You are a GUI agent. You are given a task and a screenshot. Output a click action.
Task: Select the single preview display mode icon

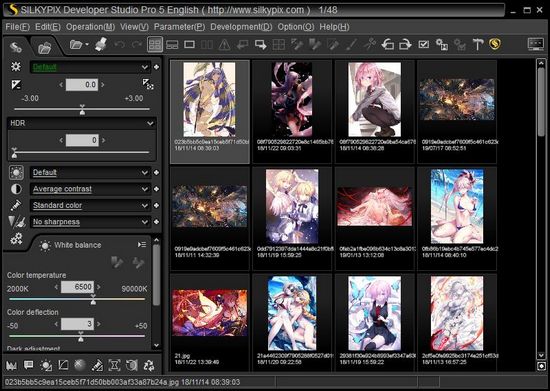tap(189, 45)
